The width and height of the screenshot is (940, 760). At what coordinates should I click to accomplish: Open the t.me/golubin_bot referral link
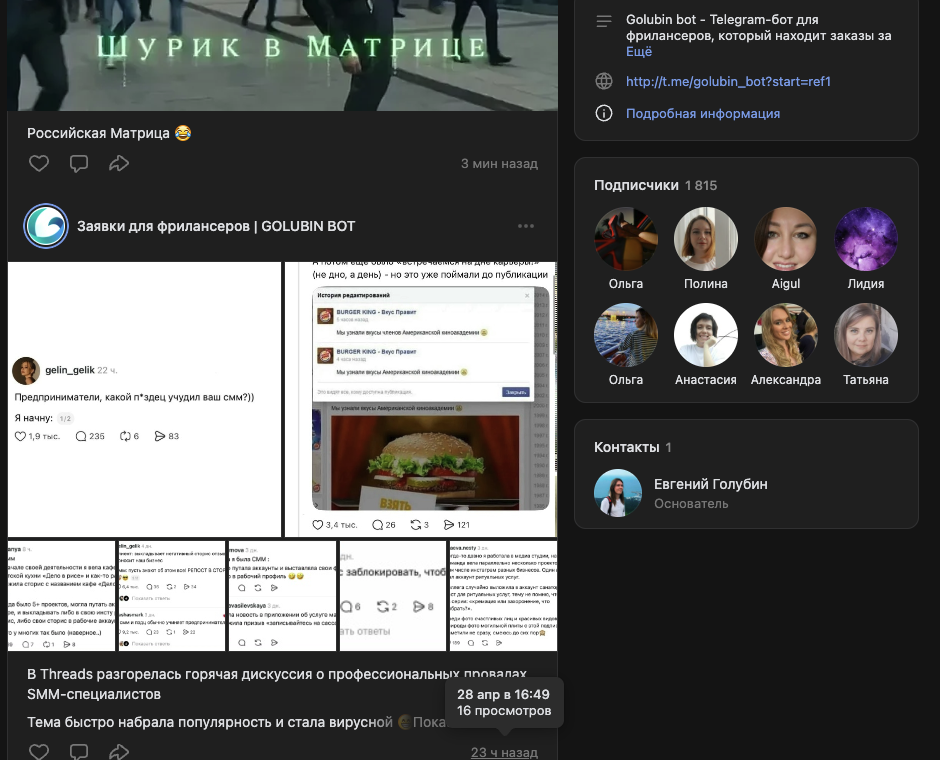click(x=728, y=82)
